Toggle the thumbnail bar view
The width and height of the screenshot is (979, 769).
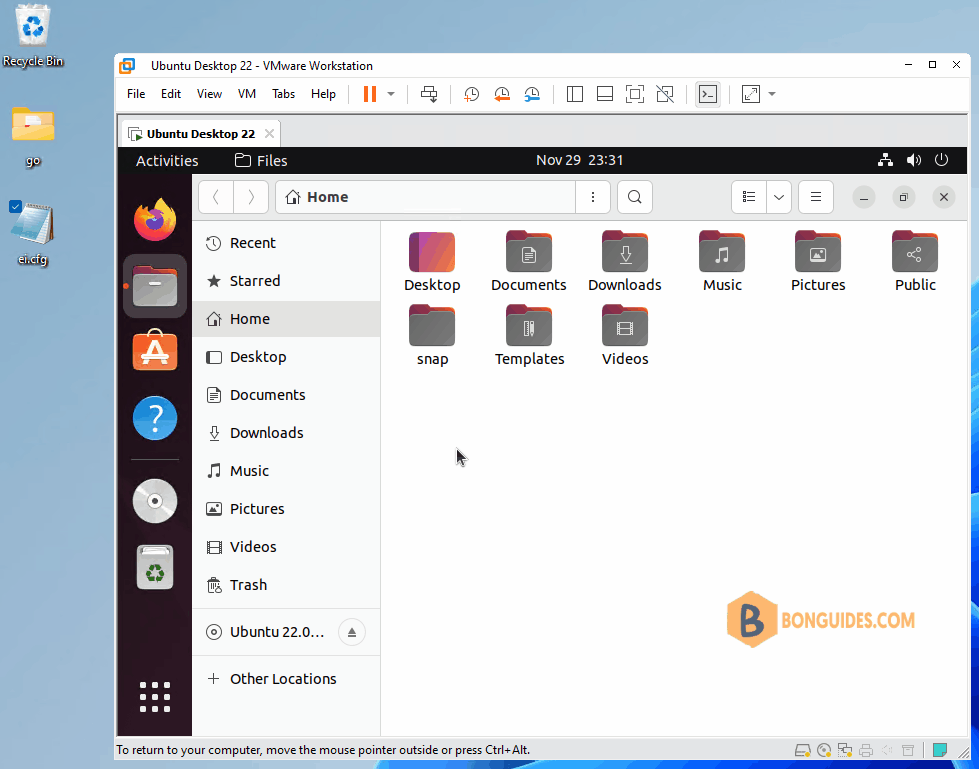pos(604,94)
